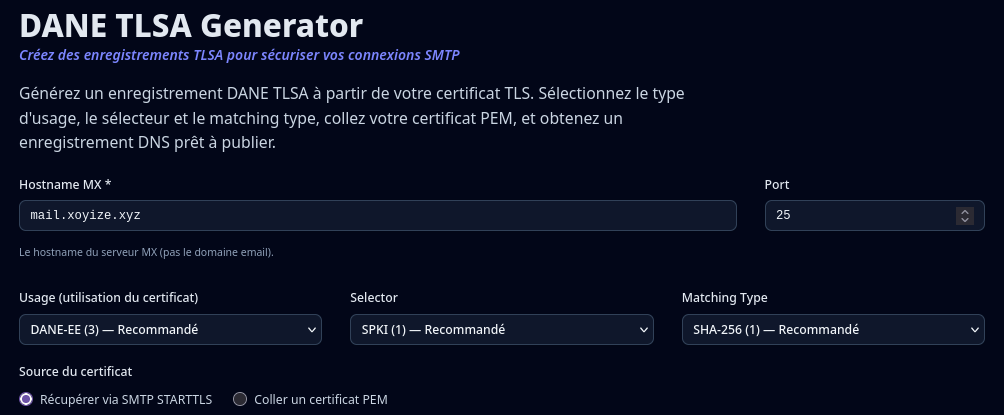Select the Récupérer via SMTP STARTTLS radio
1004x415 pixels.
26,399
